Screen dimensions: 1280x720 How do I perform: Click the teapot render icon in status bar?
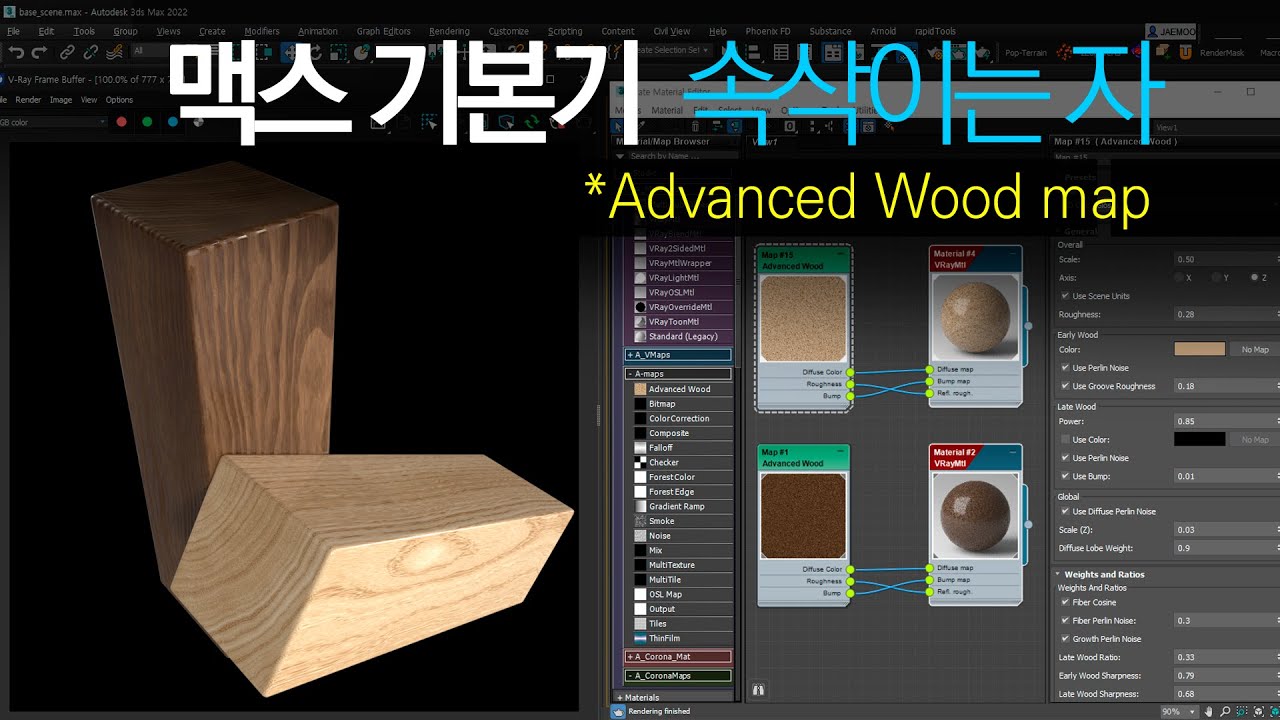(x=618, y=711)
